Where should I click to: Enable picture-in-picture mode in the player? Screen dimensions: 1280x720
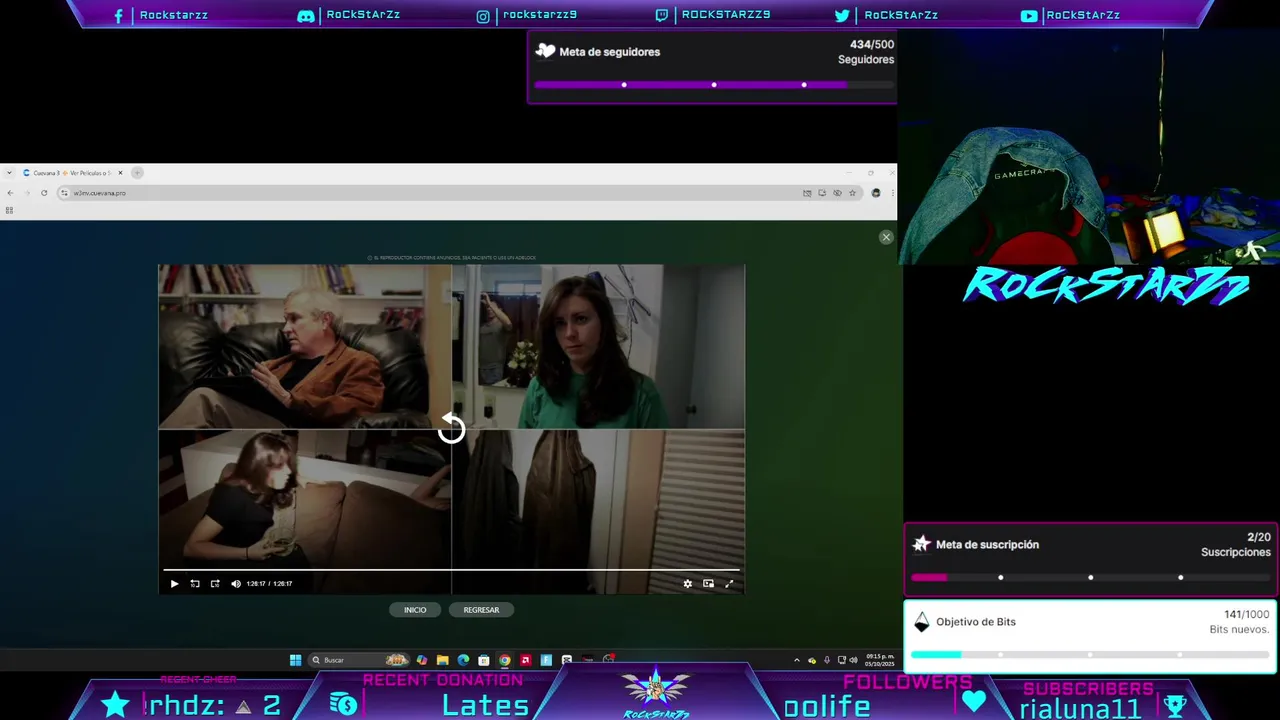[708, 583]
